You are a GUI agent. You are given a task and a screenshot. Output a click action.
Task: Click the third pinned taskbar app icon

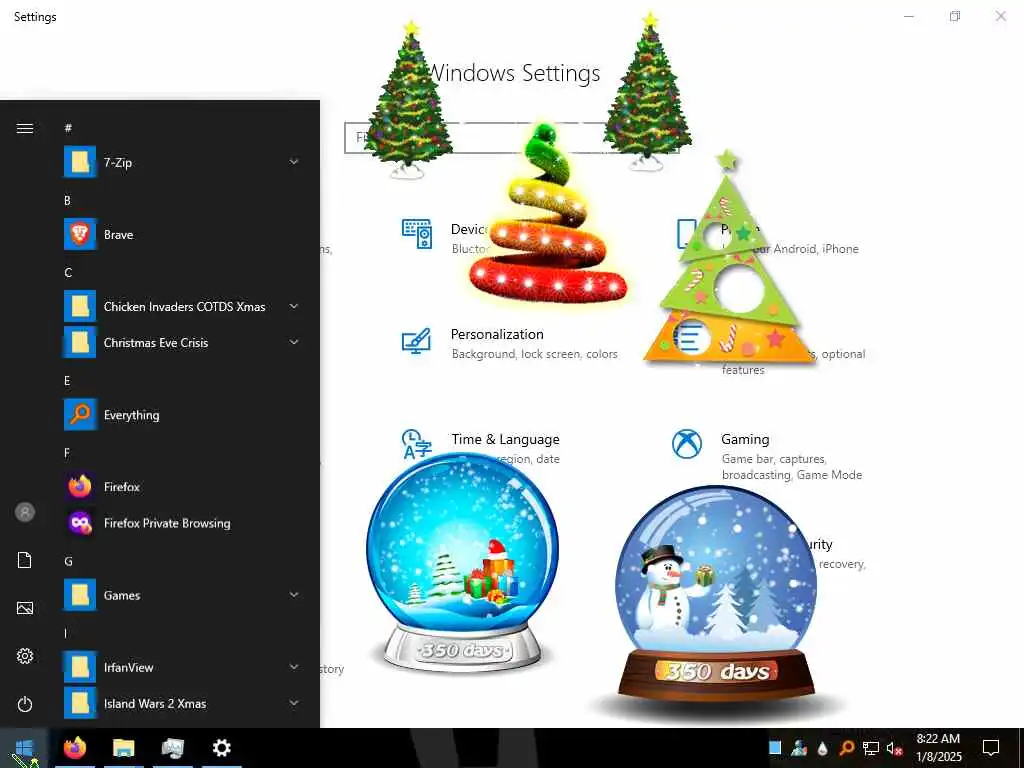click(x=172, y=748)
